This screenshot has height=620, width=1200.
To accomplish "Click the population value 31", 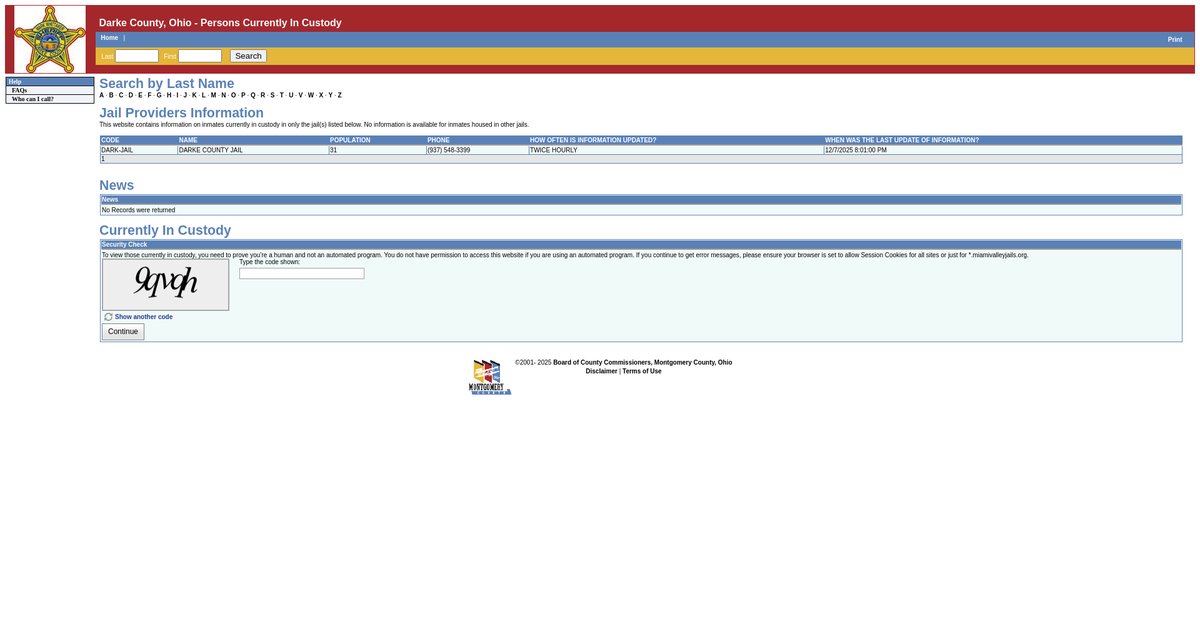I will (377, 150).
